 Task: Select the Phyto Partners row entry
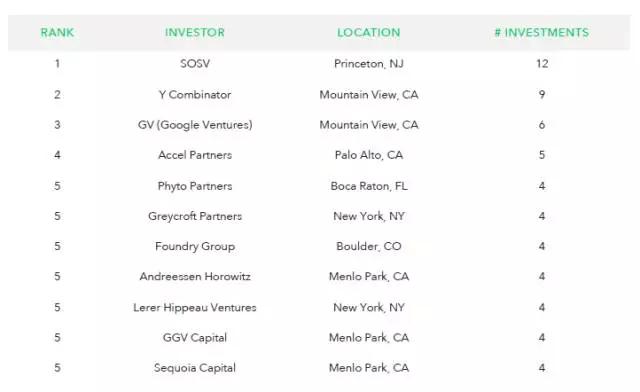pos(195,186)
